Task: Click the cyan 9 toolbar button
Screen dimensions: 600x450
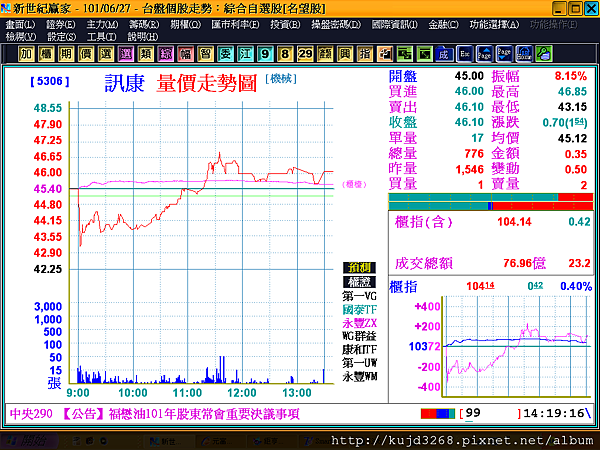Action: 265,54
